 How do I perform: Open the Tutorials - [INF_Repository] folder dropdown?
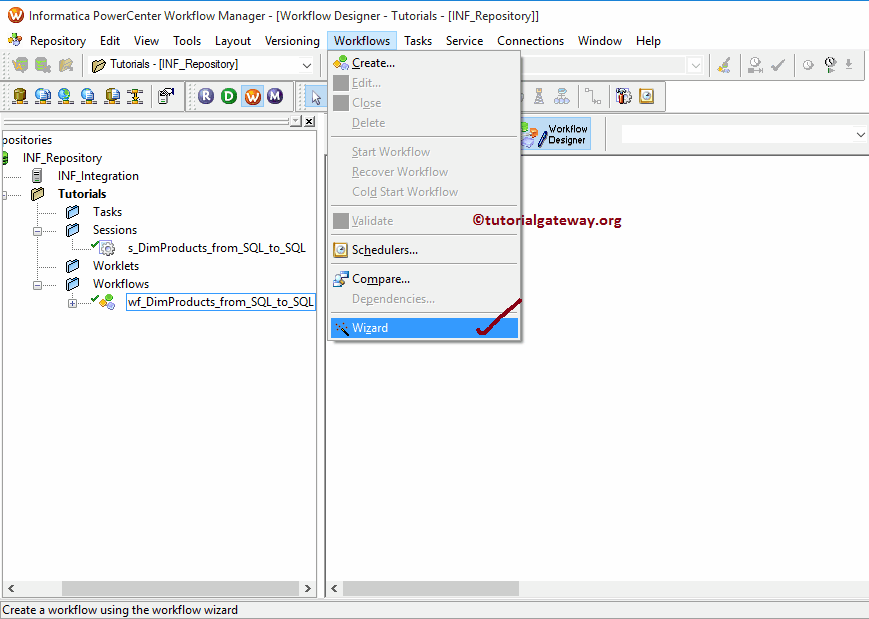305,63
